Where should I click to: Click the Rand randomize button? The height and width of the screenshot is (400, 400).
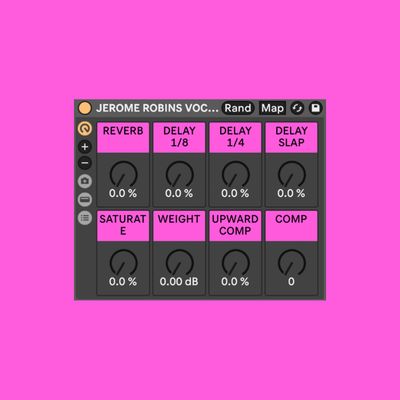tap(238, 108)
